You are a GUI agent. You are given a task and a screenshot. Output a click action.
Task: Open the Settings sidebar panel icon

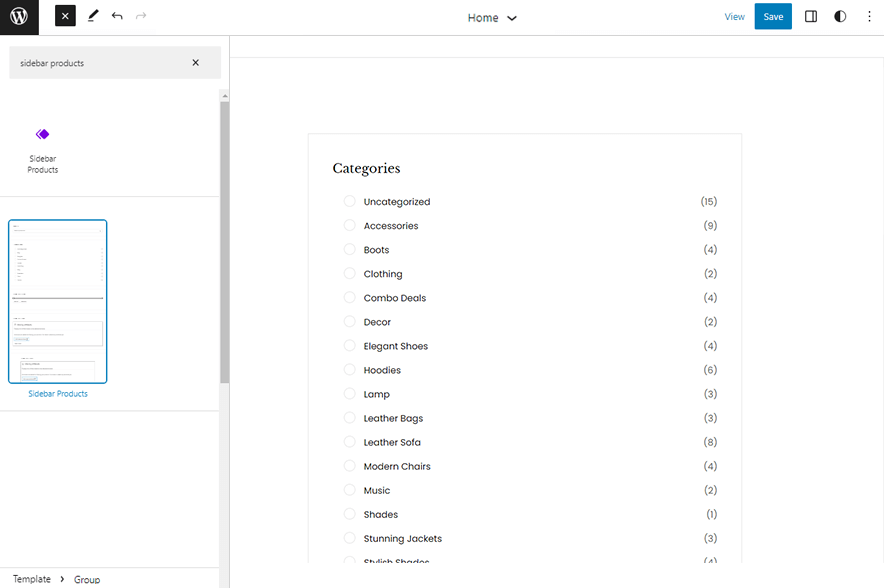(x=810, y=16)
